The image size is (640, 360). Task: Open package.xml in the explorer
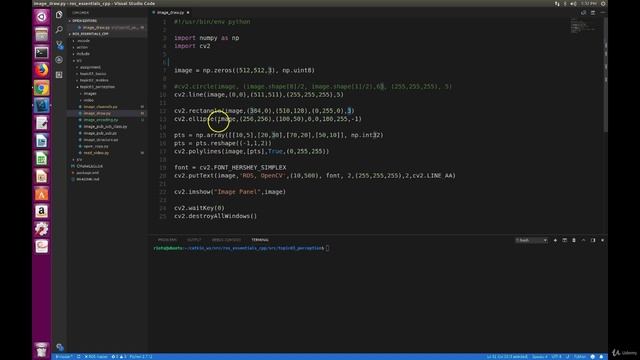[87, 173]
